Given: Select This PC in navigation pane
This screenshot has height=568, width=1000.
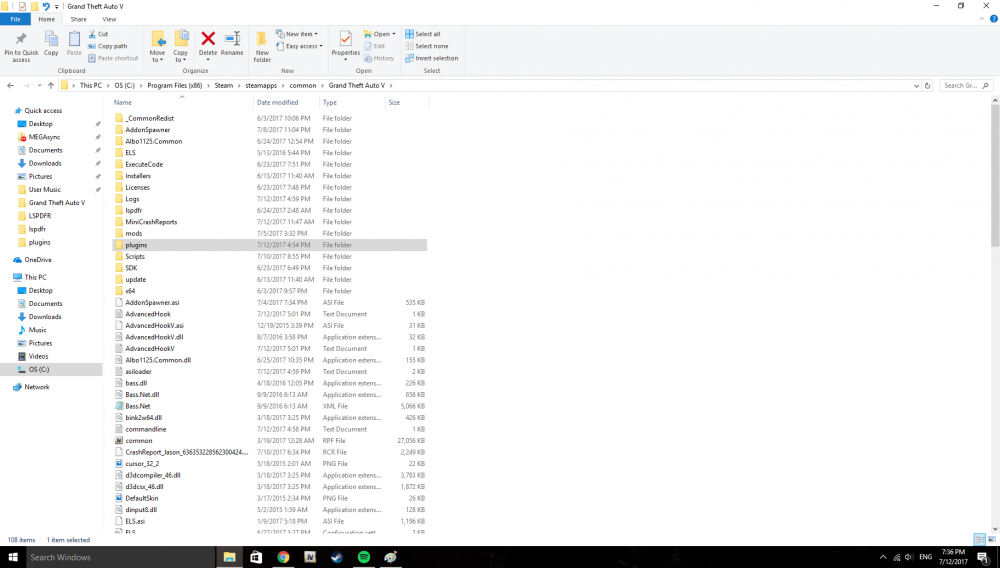Looking at the screenshot, I should pos(35,277).
